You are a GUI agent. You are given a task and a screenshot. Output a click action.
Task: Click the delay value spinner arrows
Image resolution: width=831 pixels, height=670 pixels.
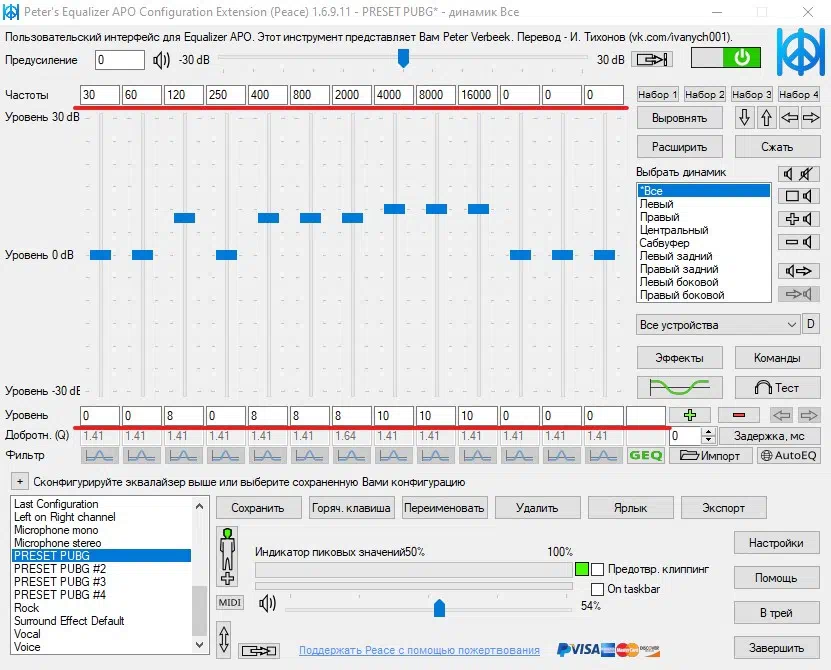pos(709,436)
